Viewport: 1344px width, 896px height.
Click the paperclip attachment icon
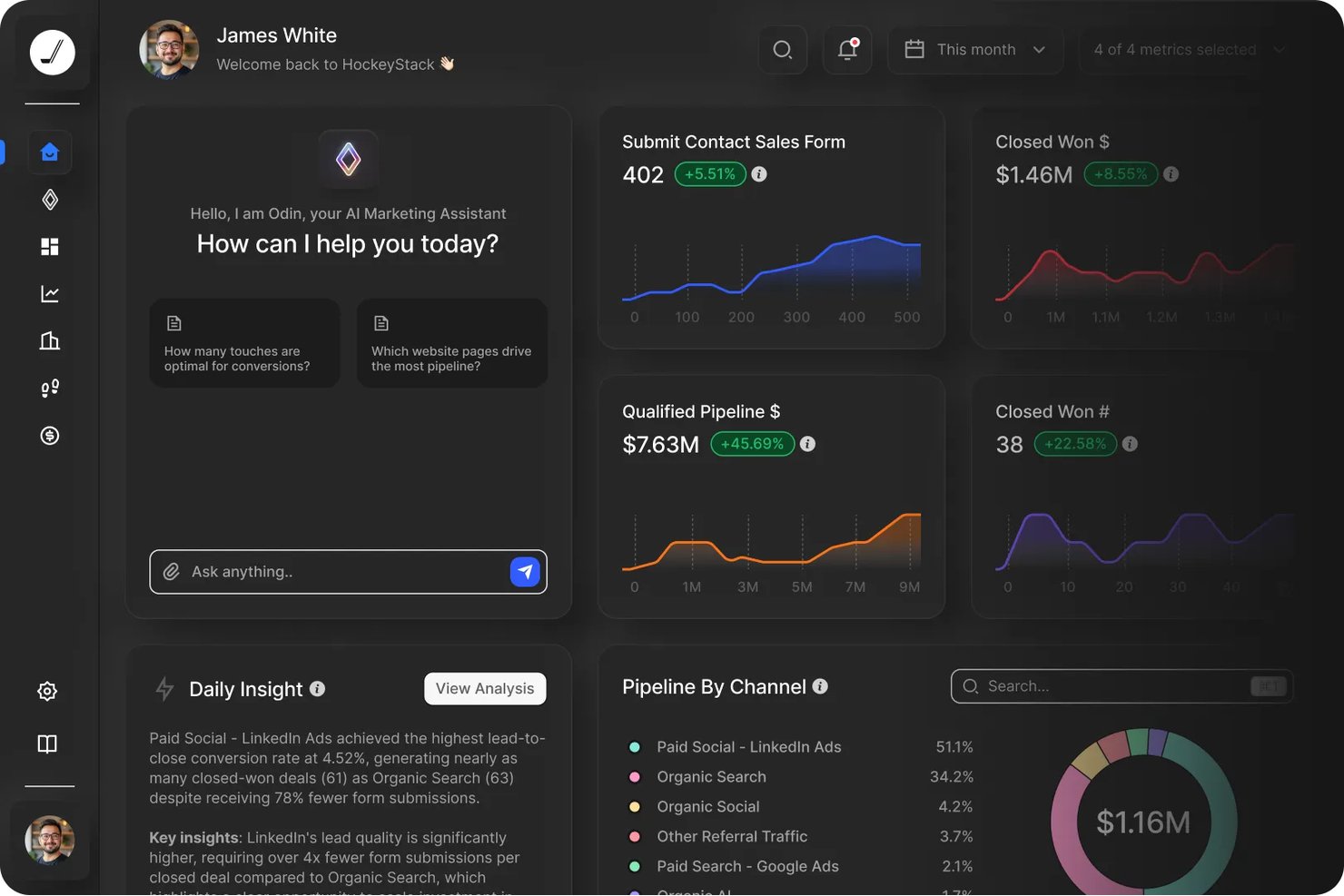(x=172, y=572)
